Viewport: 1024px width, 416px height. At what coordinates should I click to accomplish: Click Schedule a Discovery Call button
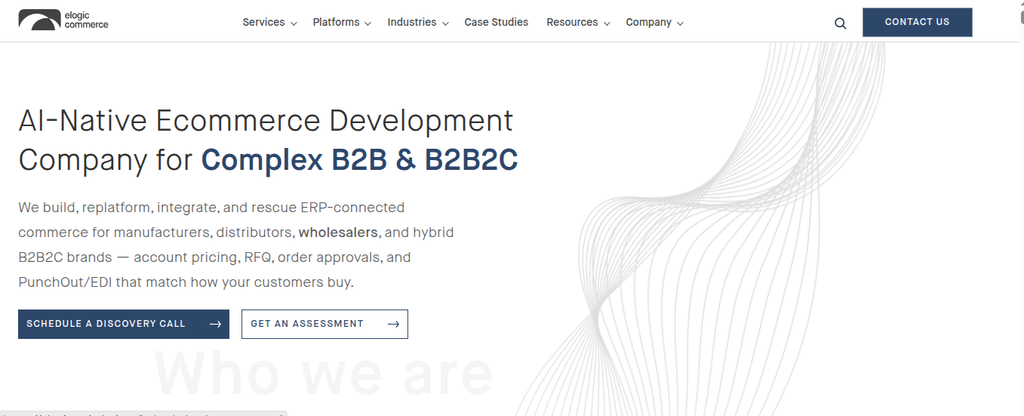(123, 324)
